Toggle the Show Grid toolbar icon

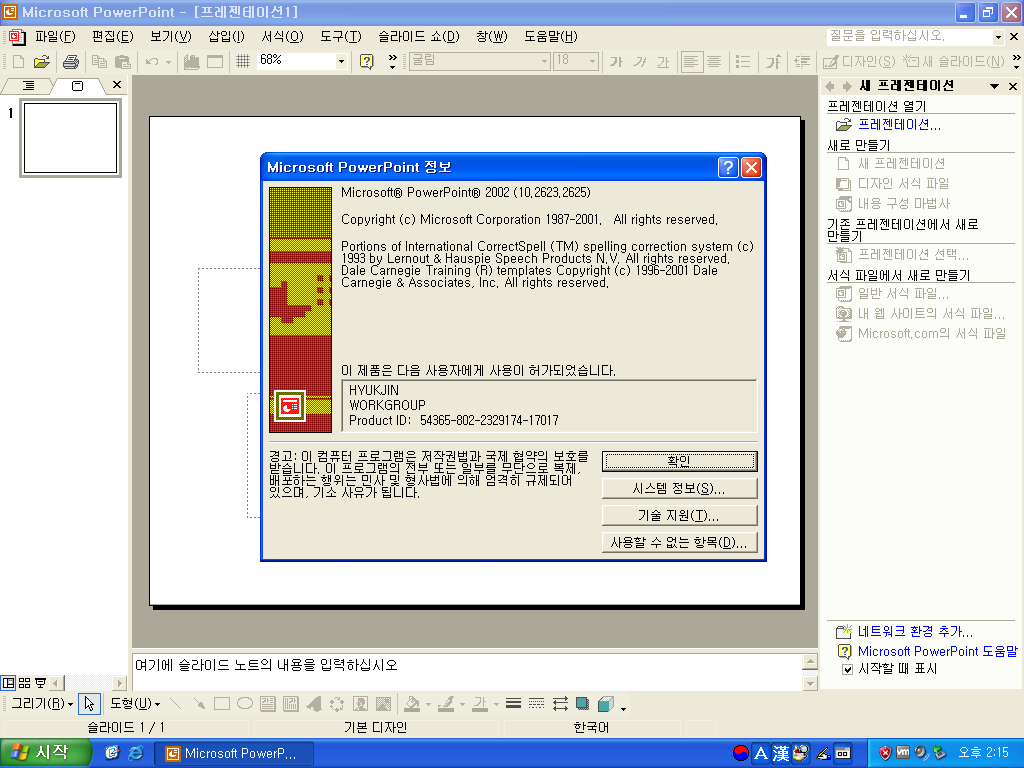(243, 61)
